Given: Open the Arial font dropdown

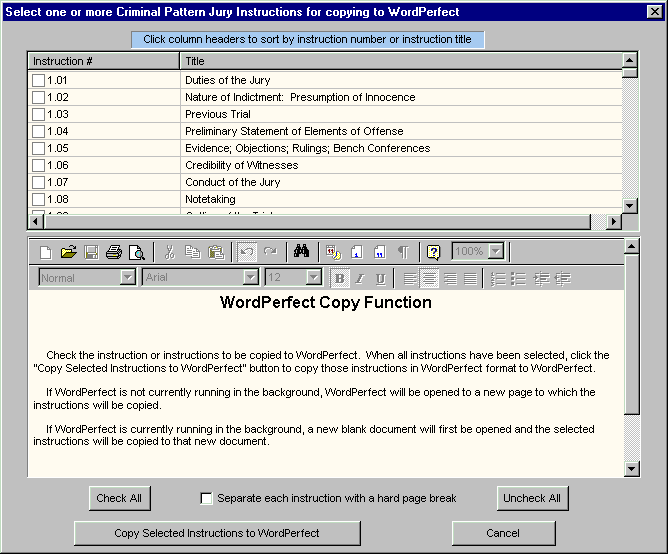Looking at the screenshot, I should (251, 277).
